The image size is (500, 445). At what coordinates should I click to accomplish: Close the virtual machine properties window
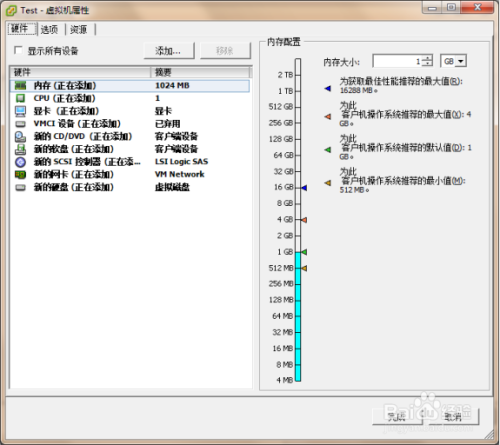477,7
